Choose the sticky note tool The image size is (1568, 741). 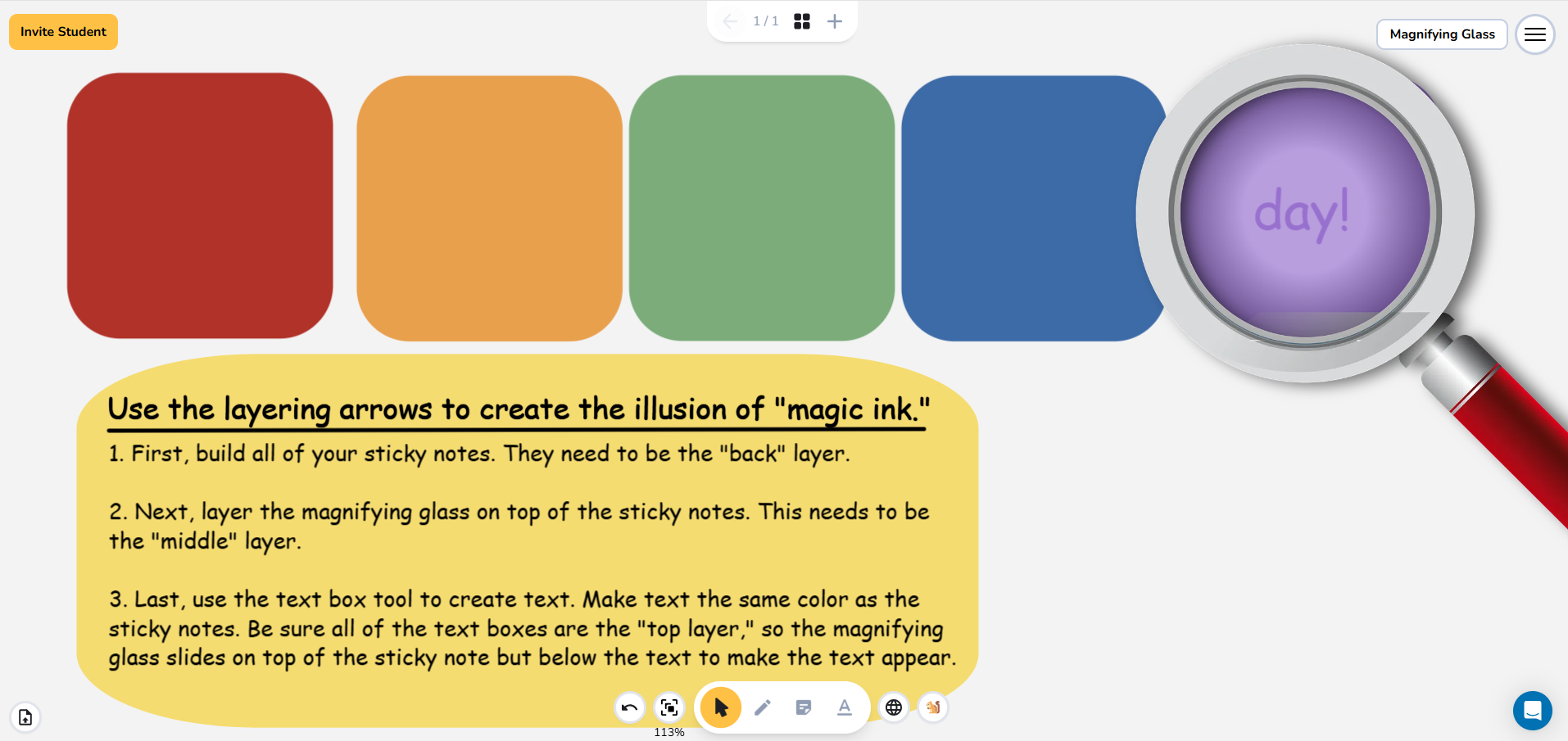click(804, 707)
